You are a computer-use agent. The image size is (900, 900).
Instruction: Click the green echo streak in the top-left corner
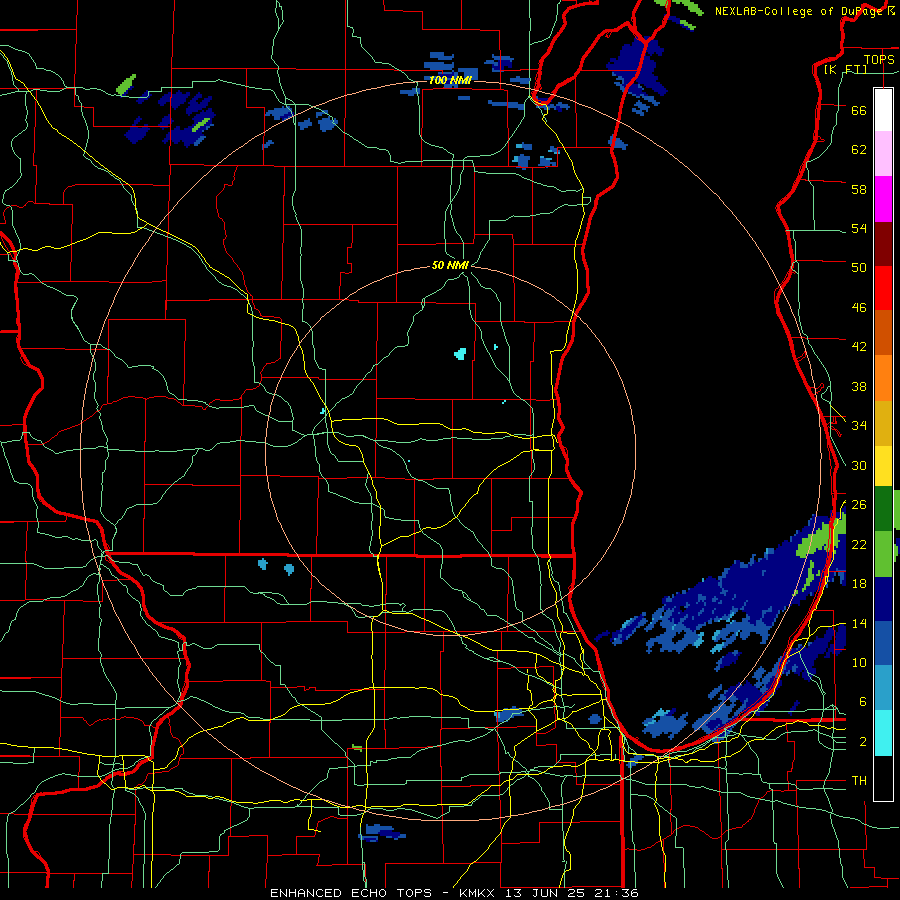pos(126,84)
